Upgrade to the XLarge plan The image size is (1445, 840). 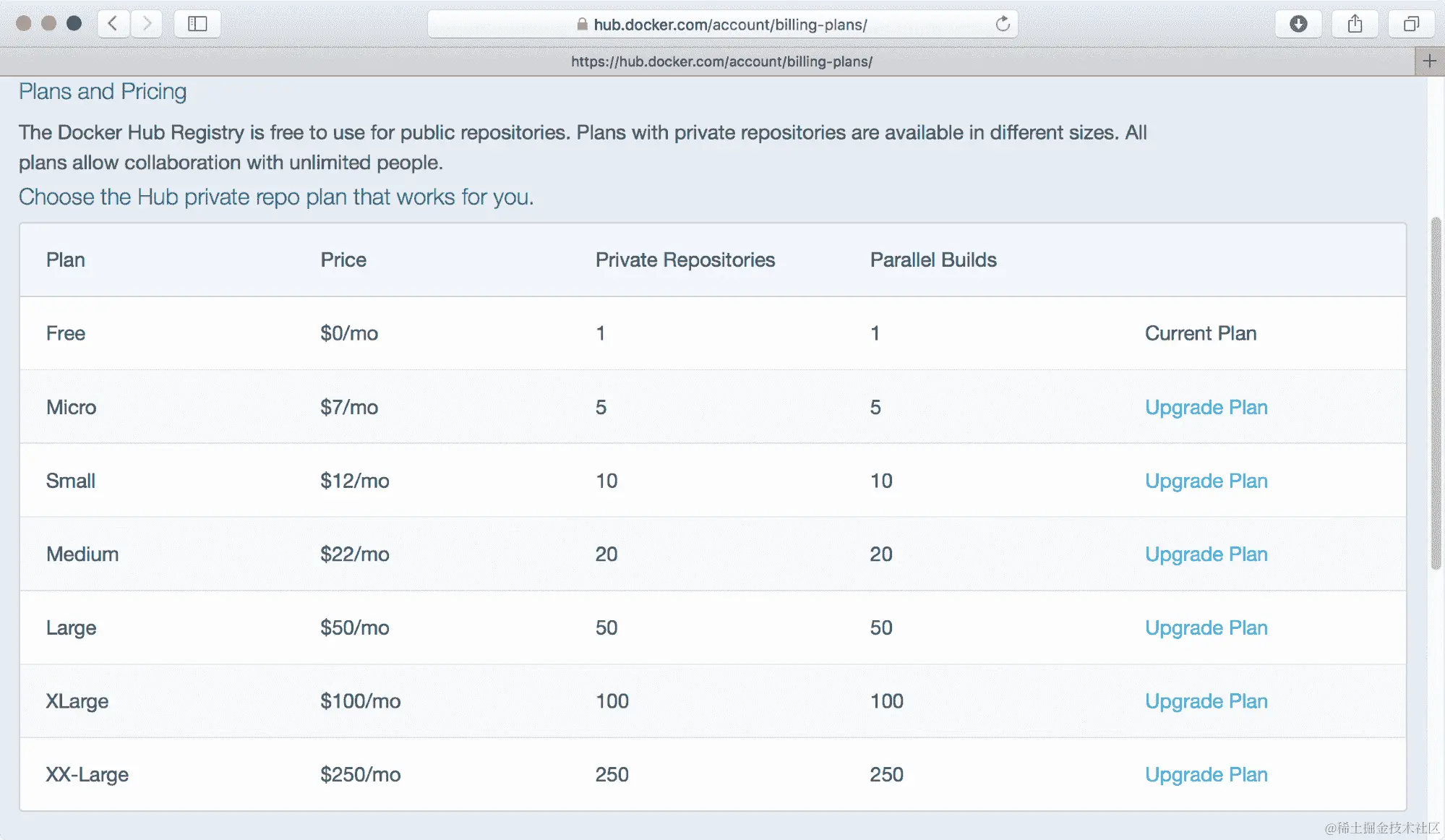1206,700
